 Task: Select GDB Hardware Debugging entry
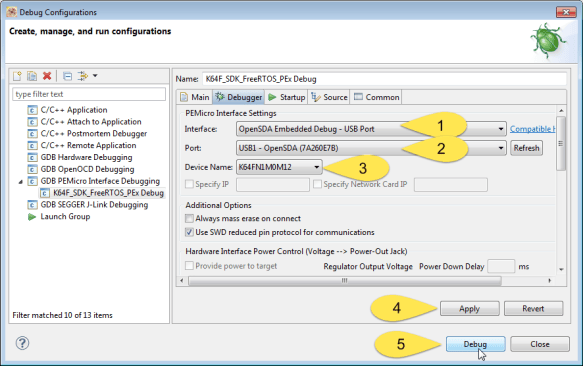(x=86, y=157)
